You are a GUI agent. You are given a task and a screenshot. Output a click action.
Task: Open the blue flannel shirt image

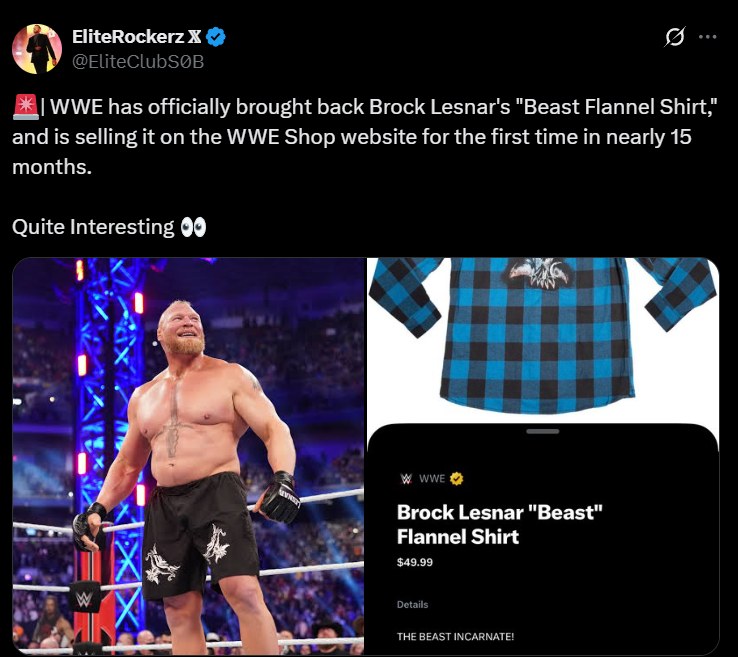pos(543,339)
